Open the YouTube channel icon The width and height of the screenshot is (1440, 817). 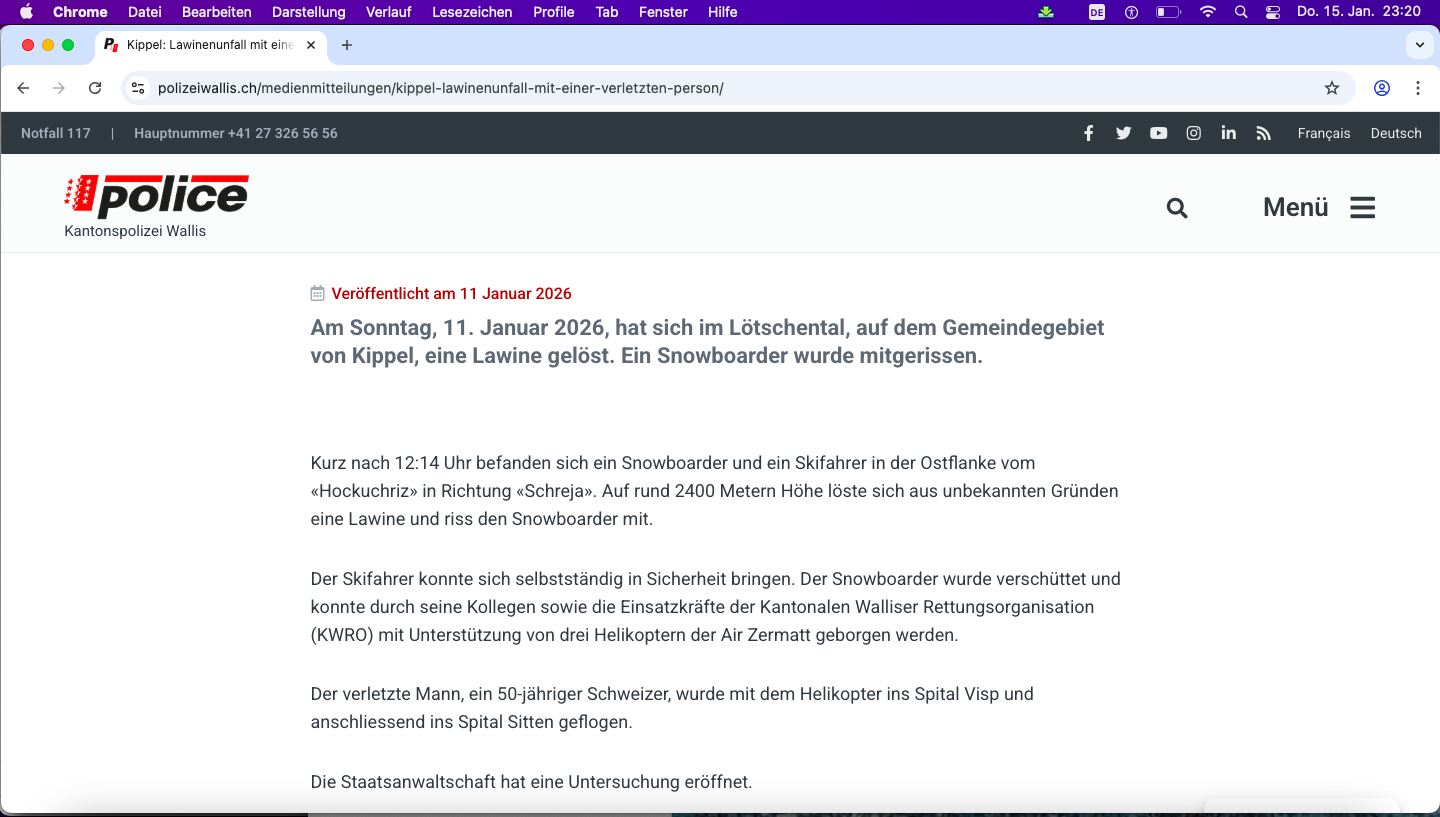[1158, 133]
